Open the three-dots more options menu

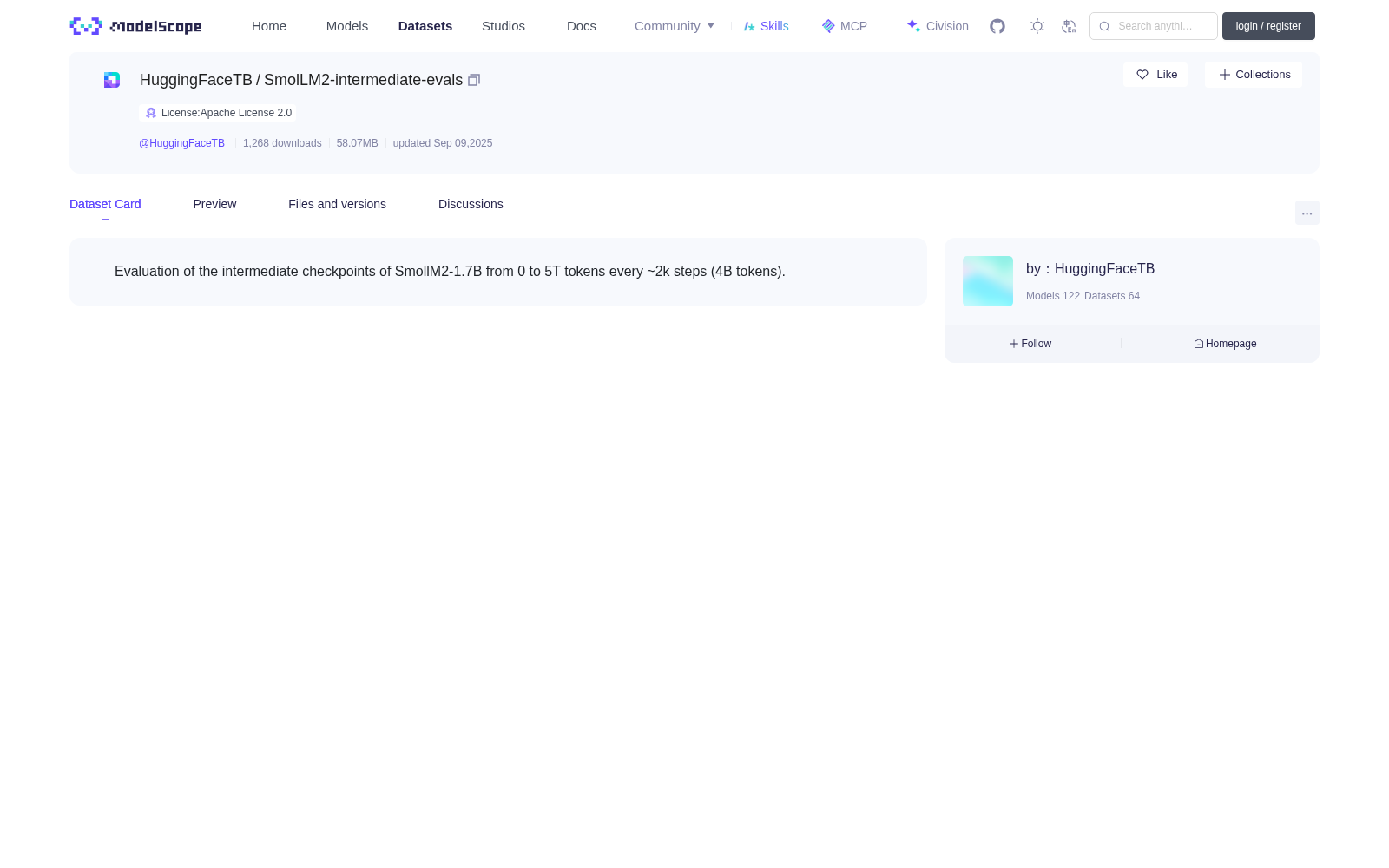point(1307,214)
